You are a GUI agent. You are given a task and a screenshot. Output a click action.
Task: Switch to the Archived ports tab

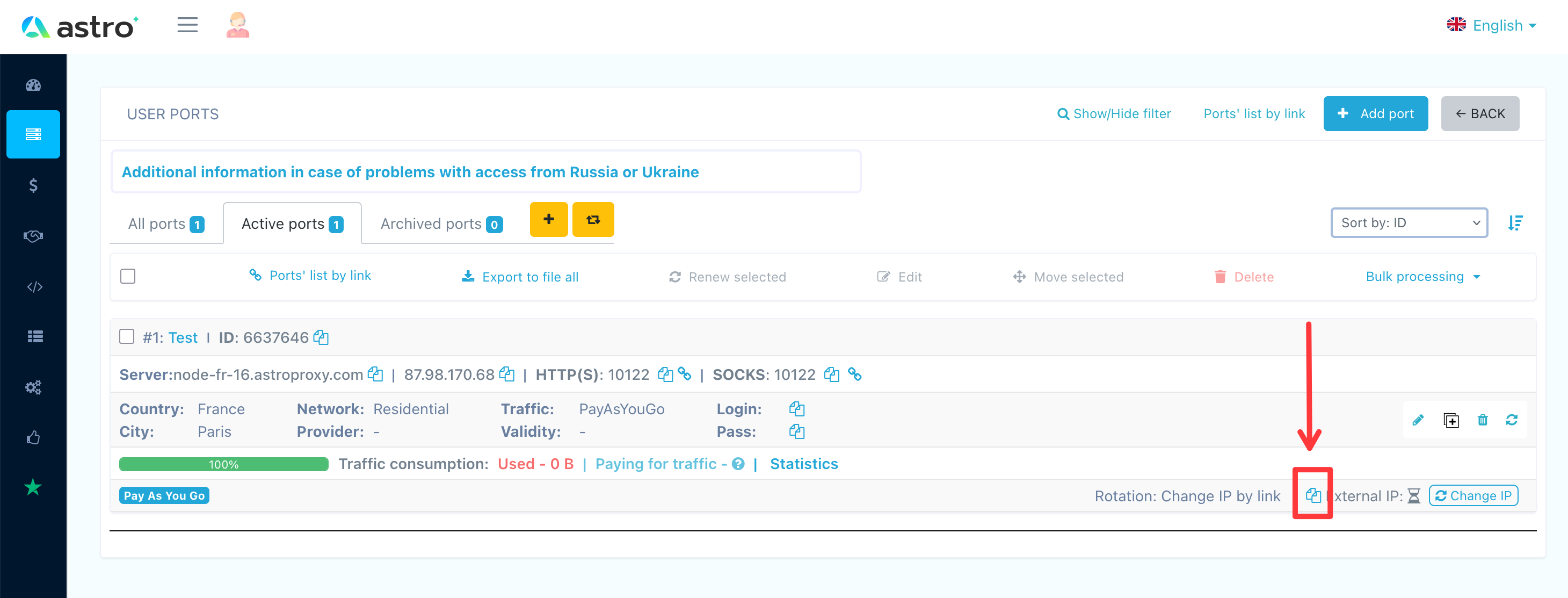(x=441, y=224)
